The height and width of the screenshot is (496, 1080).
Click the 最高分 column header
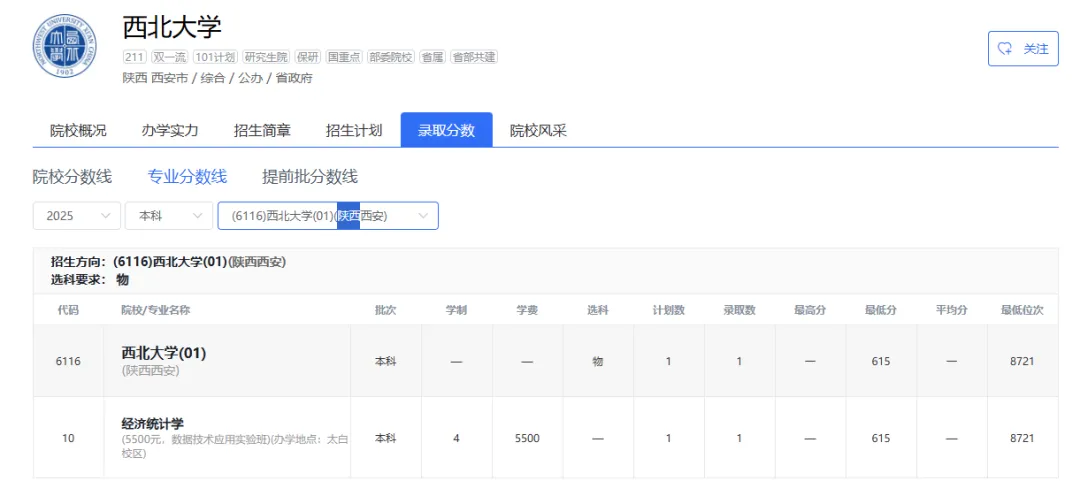810,310
